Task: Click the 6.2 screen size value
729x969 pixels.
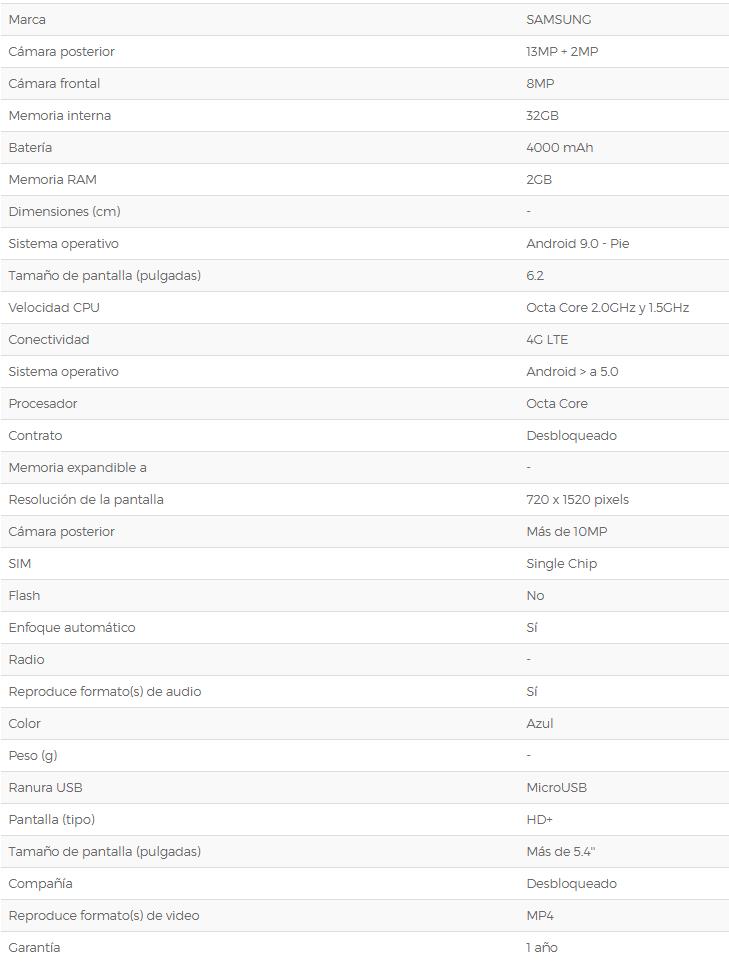Action: point(535,276)
